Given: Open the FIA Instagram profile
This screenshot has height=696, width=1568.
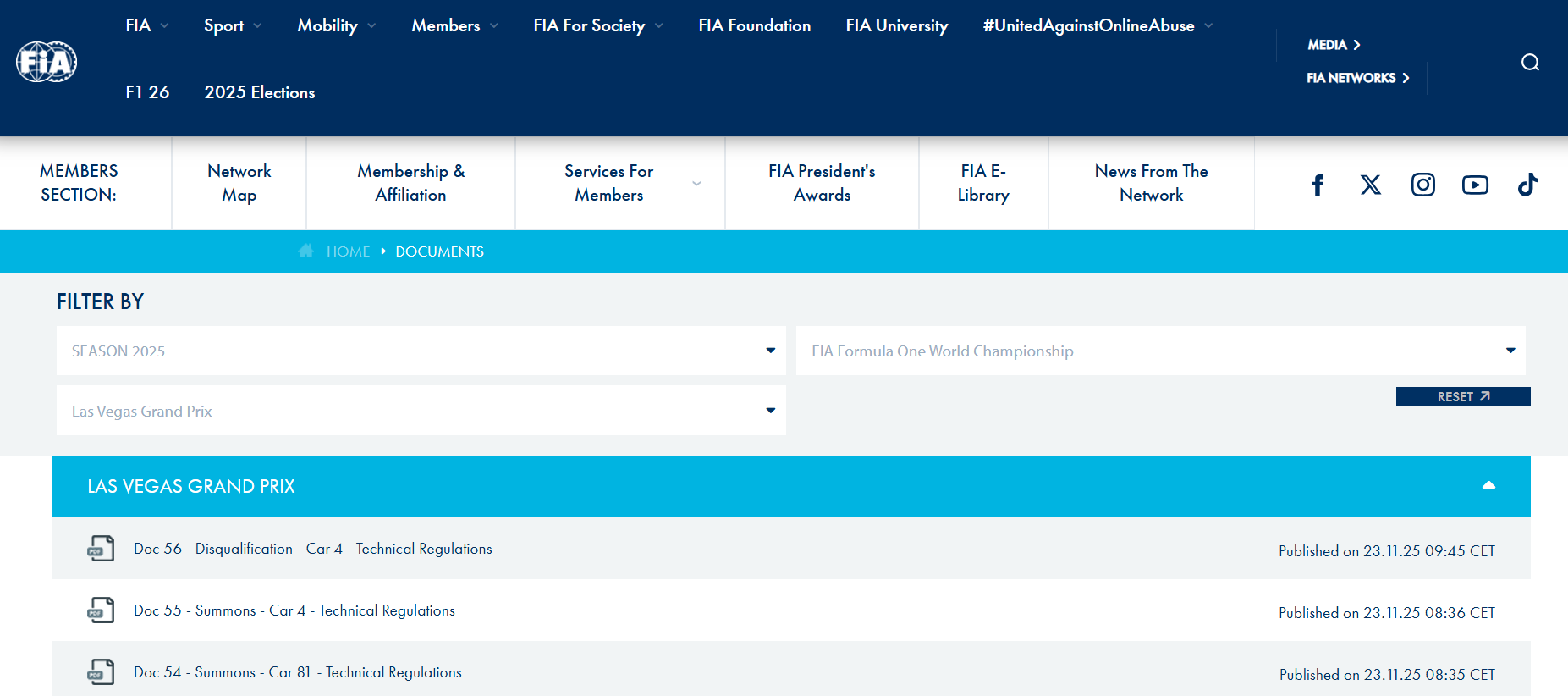Looking at the screenshot, I should coord(1423,185).
